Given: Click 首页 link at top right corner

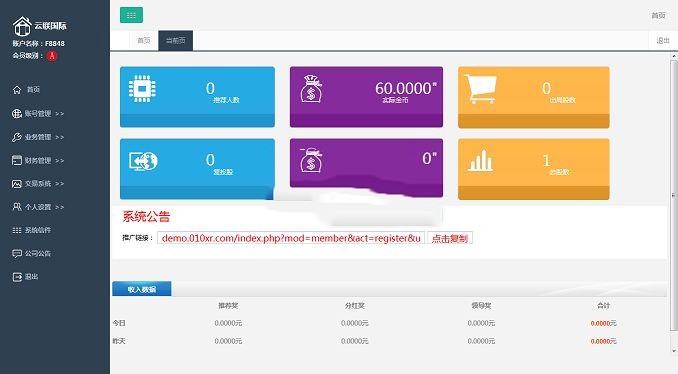Looking at the screenshot, I should coord(658,16).
